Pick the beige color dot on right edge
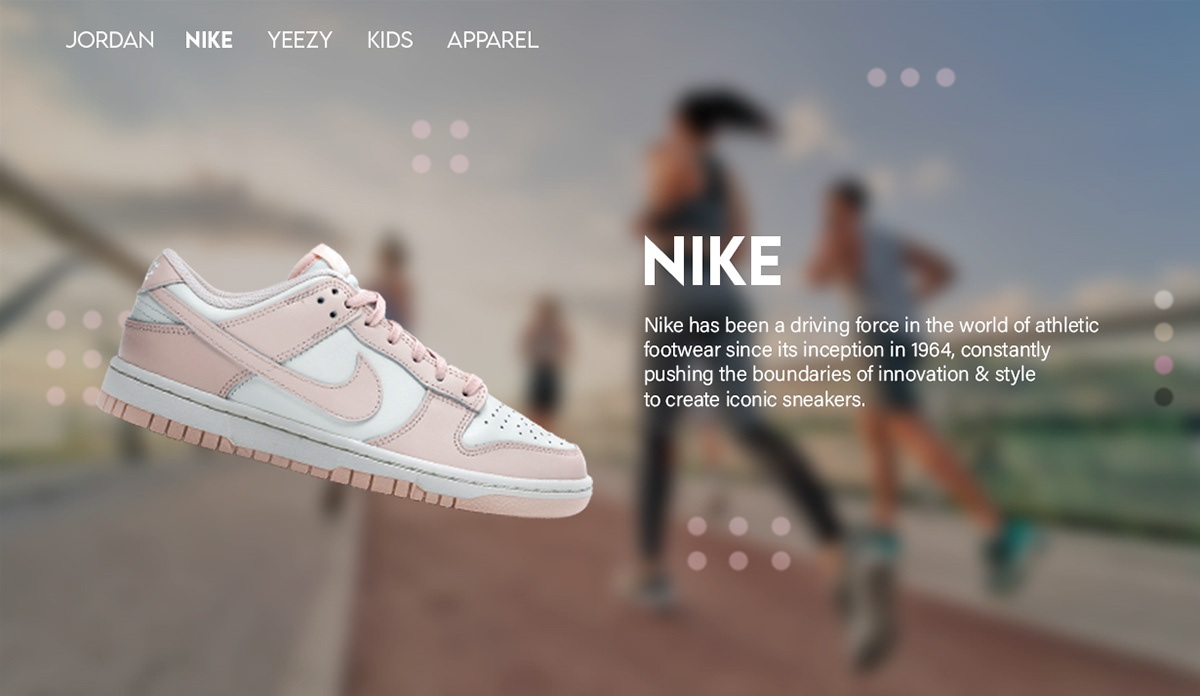 point(1163,332)
